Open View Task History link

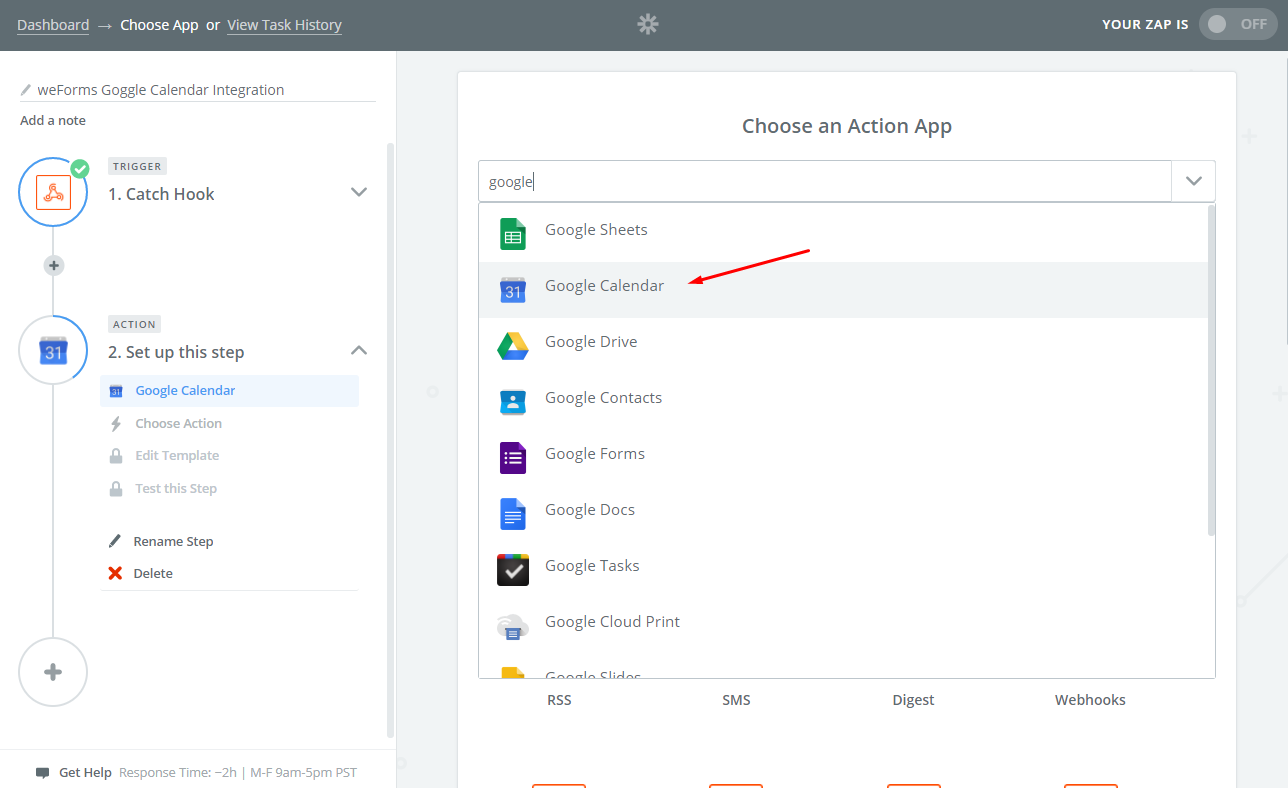click(284, 25)
